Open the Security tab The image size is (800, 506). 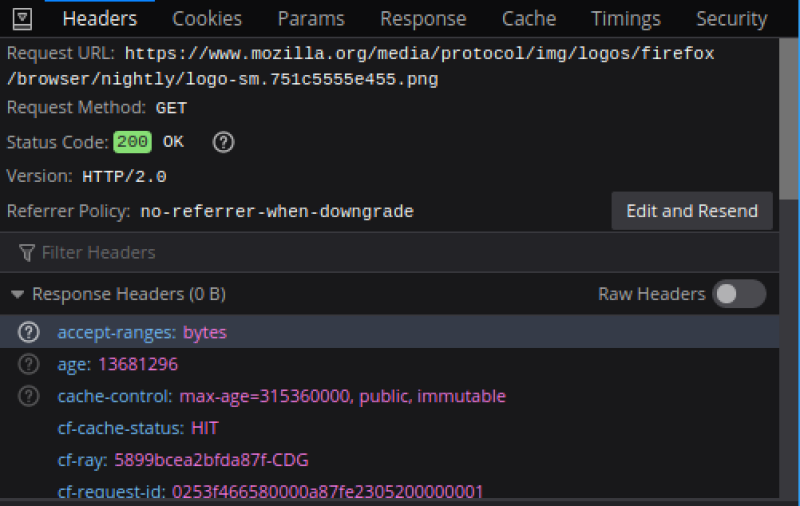pos(732,19)
